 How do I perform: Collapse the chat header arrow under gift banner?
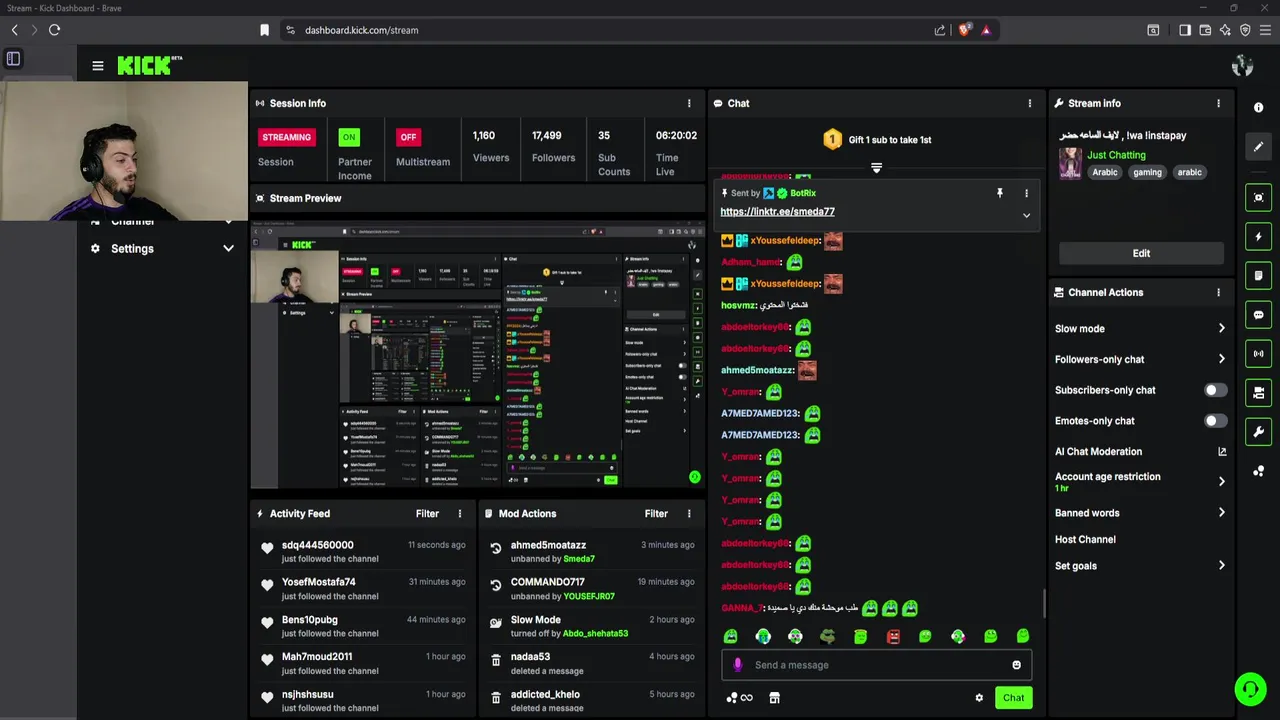(x=876, y=168)
